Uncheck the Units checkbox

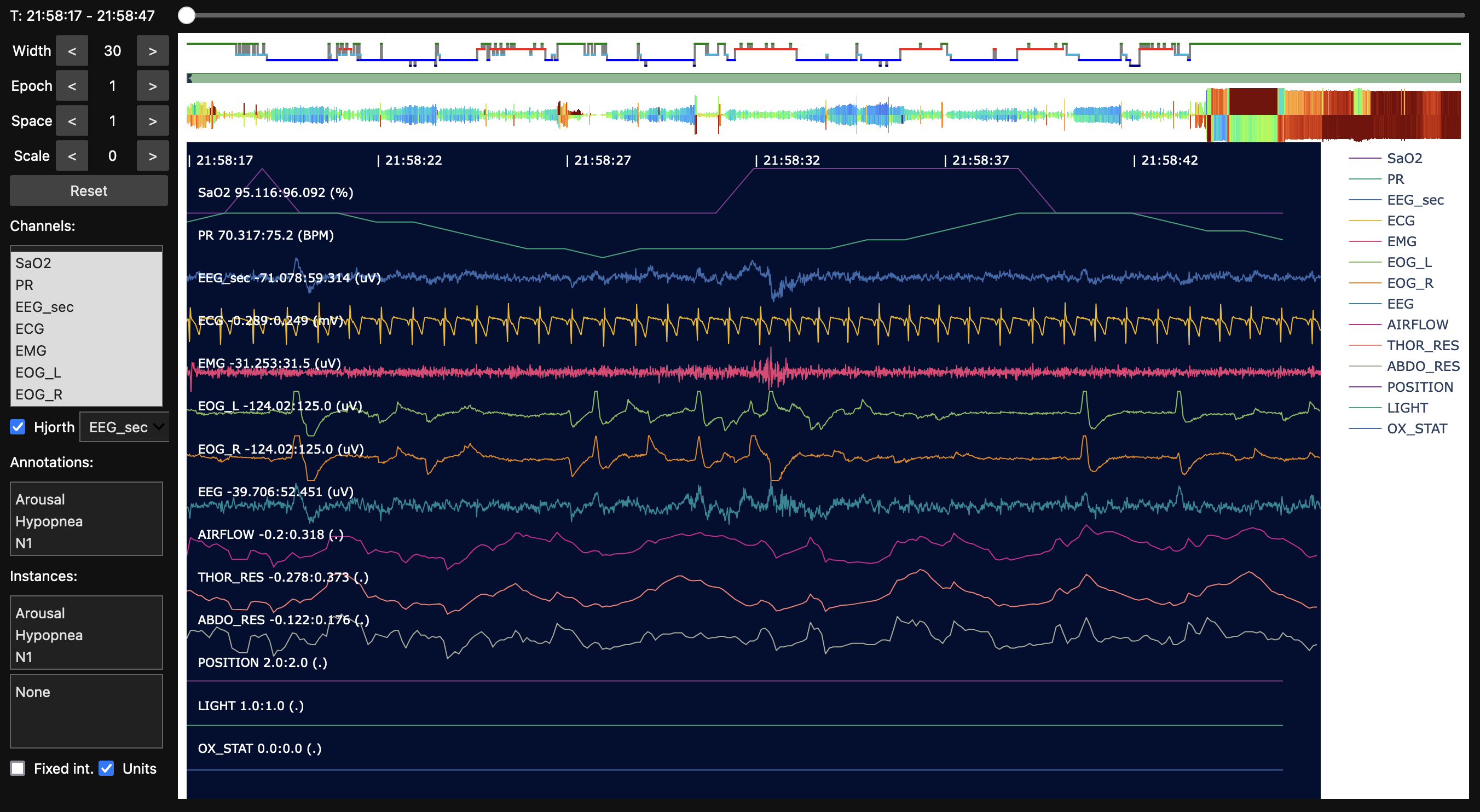pos(106,768)
